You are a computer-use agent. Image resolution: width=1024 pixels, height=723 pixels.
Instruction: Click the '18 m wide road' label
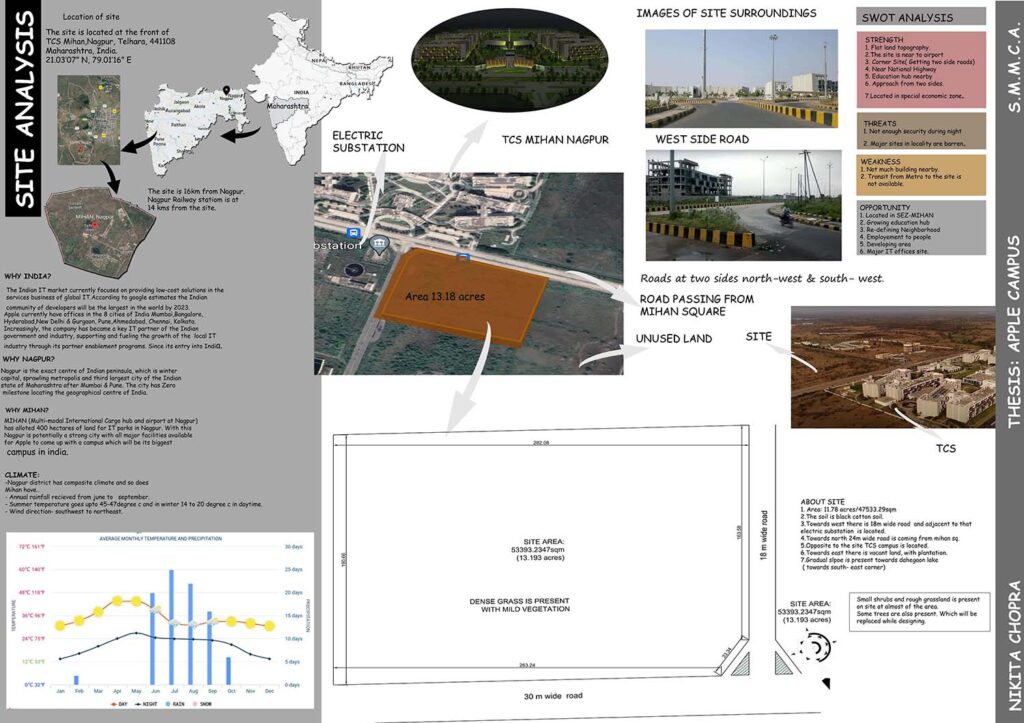click(764, 536)
